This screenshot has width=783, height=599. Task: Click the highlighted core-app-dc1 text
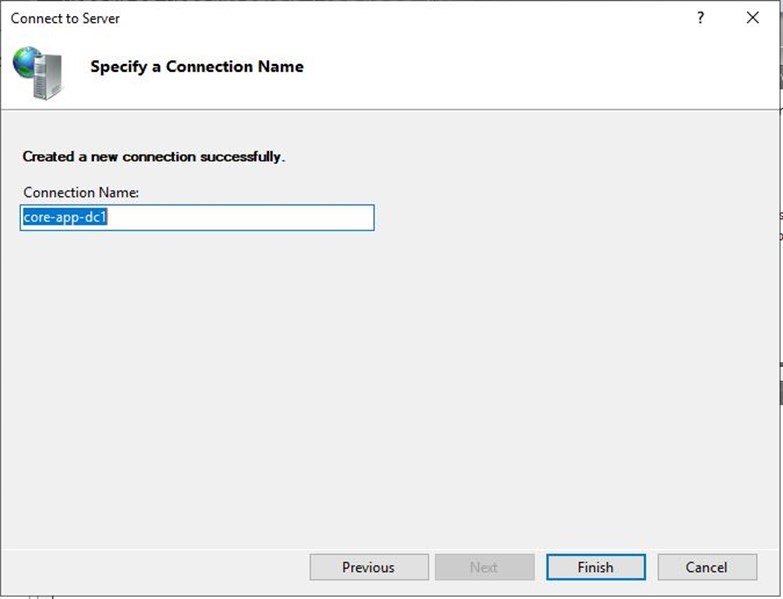point(64,217)
